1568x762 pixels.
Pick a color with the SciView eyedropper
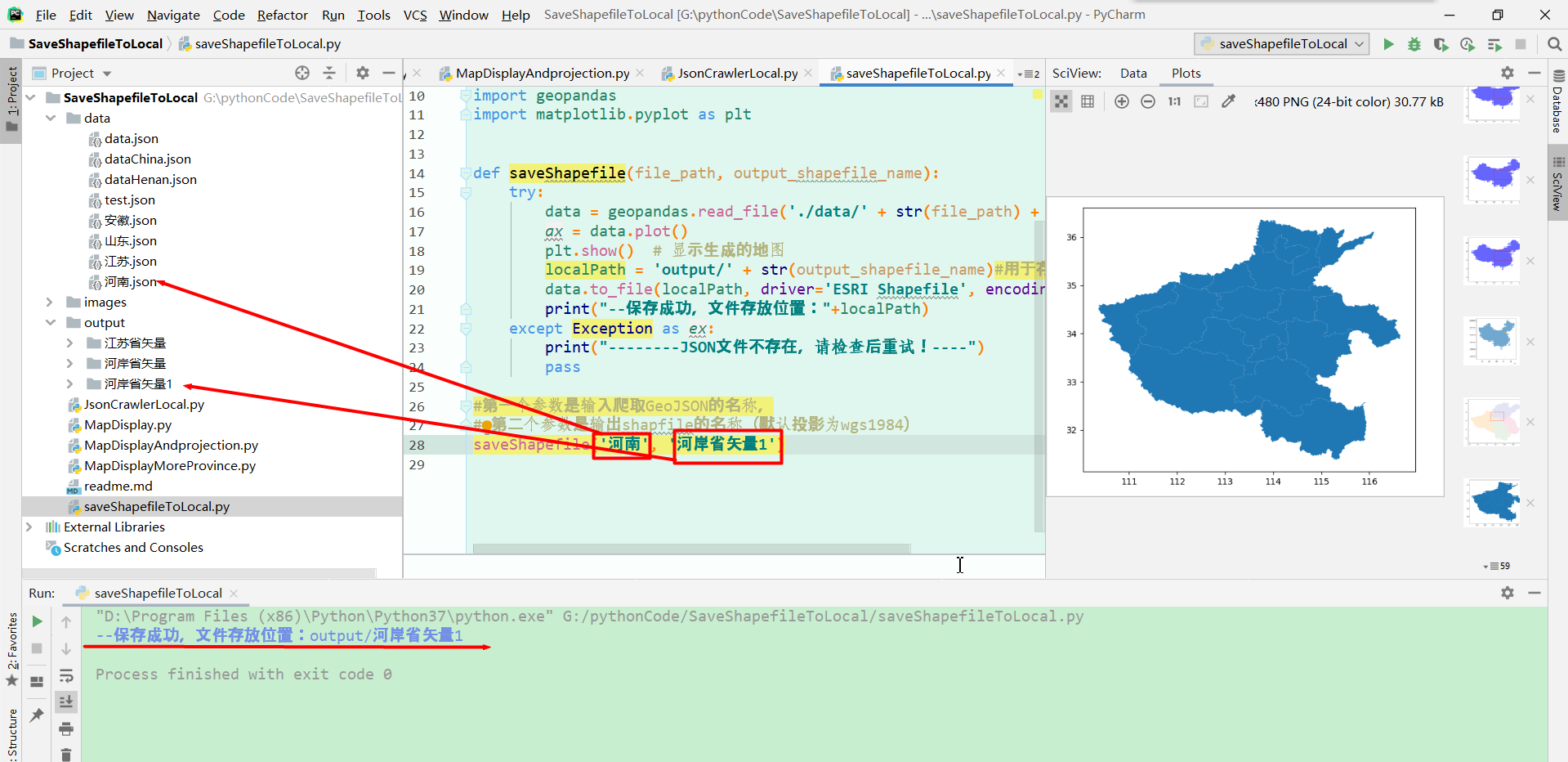coord(1229,101)
